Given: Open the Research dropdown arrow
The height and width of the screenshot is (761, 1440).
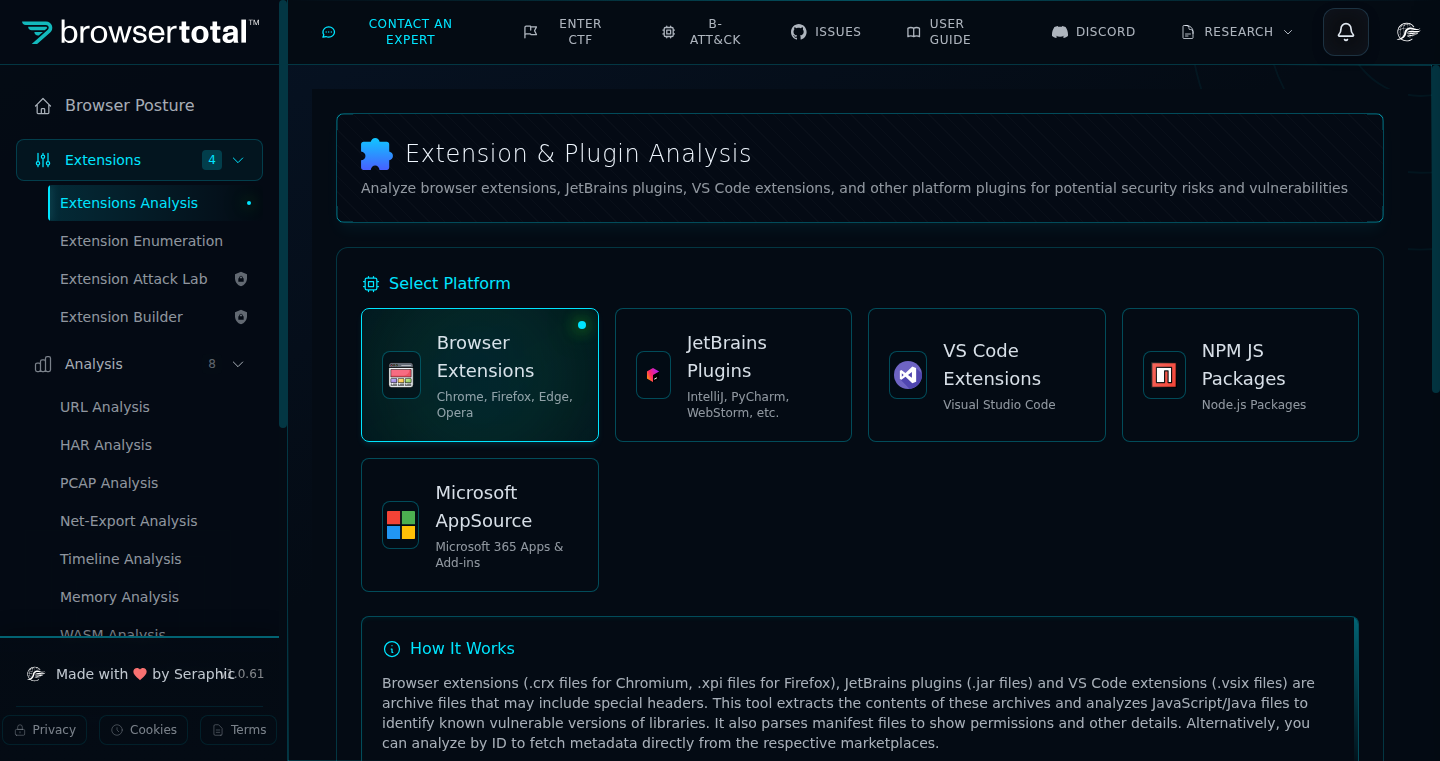Looking at the screenshot, I should coord(1288,32).
